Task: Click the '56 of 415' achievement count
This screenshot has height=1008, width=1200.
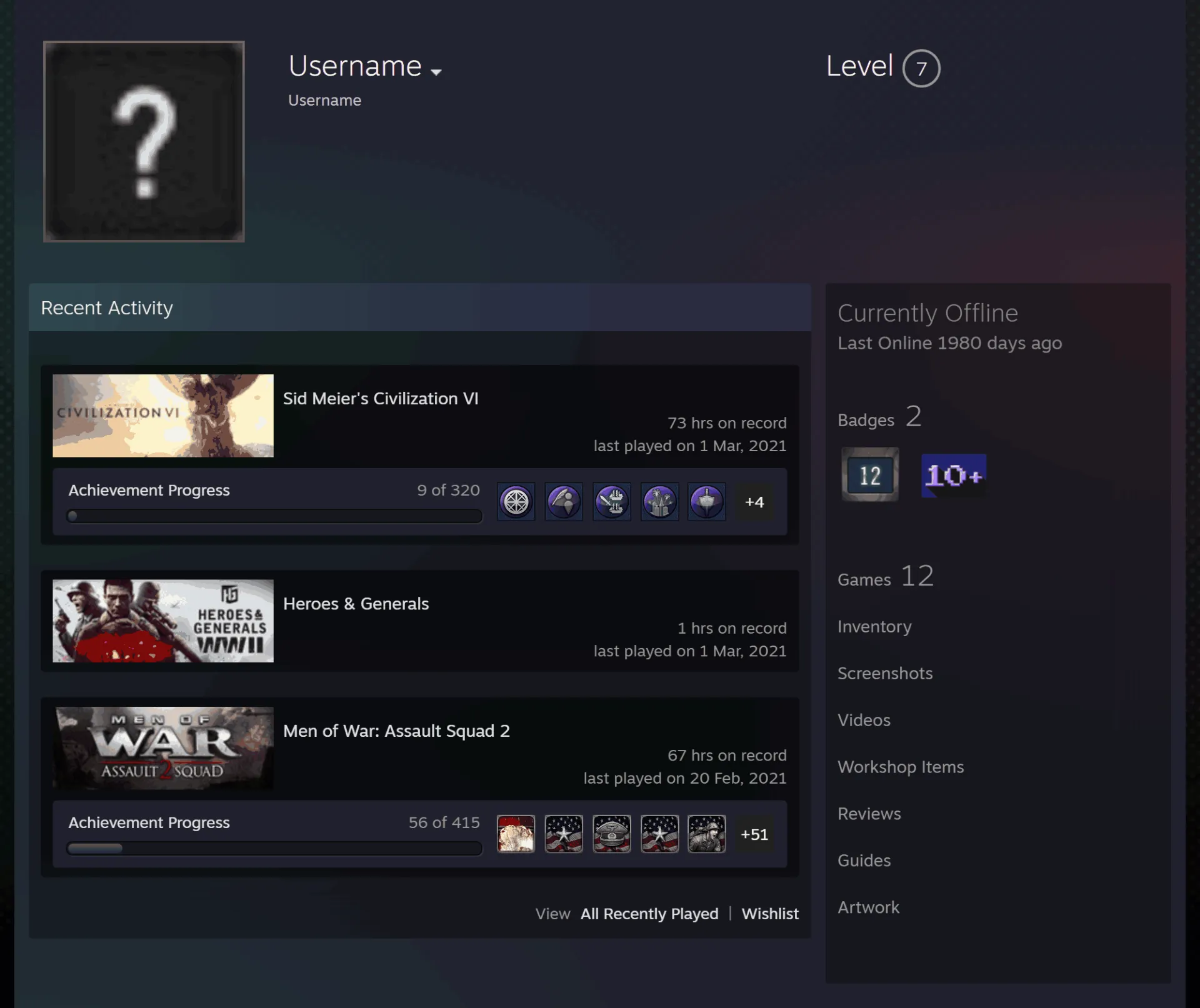Action: point(444,822)
